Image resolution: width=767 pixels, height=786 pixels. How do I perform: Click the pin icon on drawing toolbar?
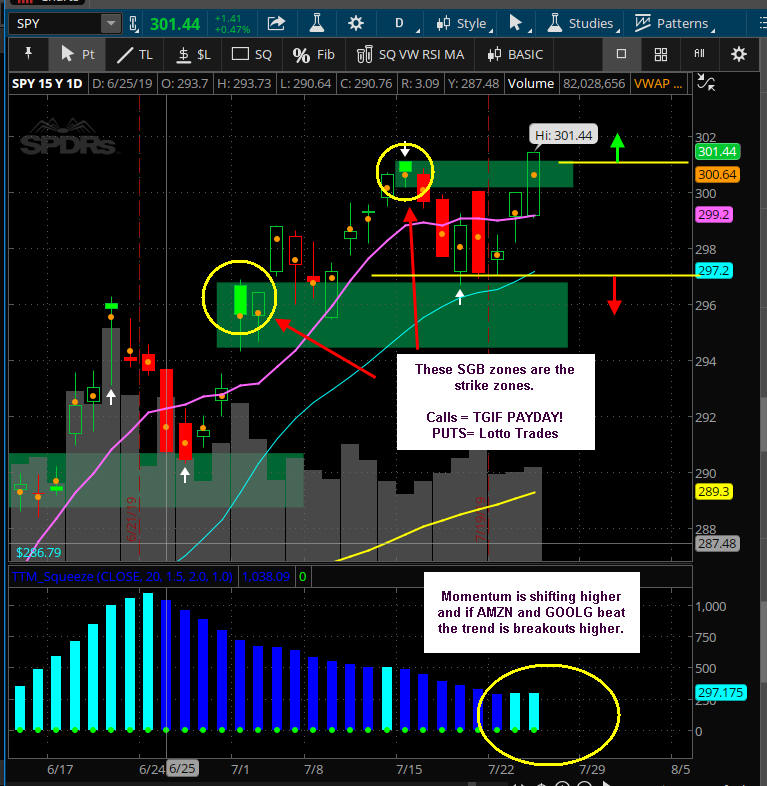click(29, 54)
